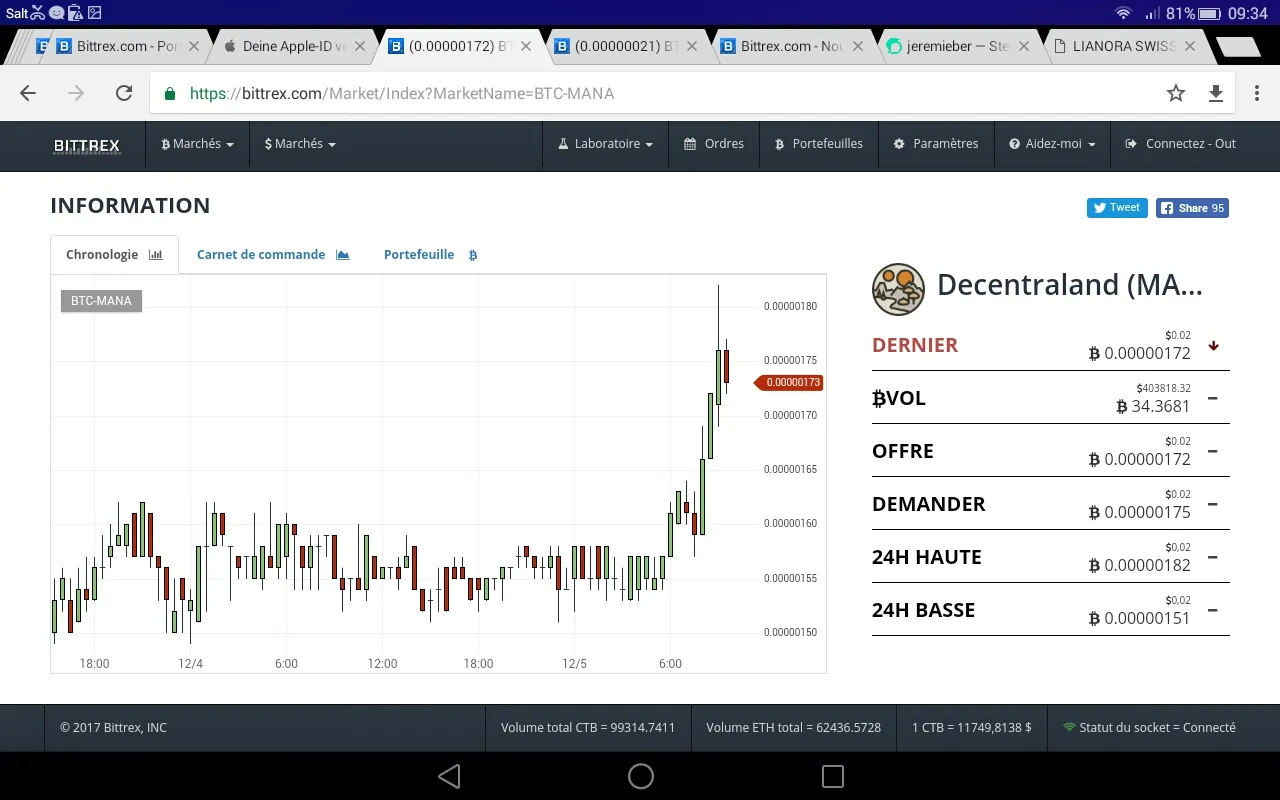Reload the page with refresh icon
Screen dimensions: 1280x800
pyautogui.click(x=124, y=93)
